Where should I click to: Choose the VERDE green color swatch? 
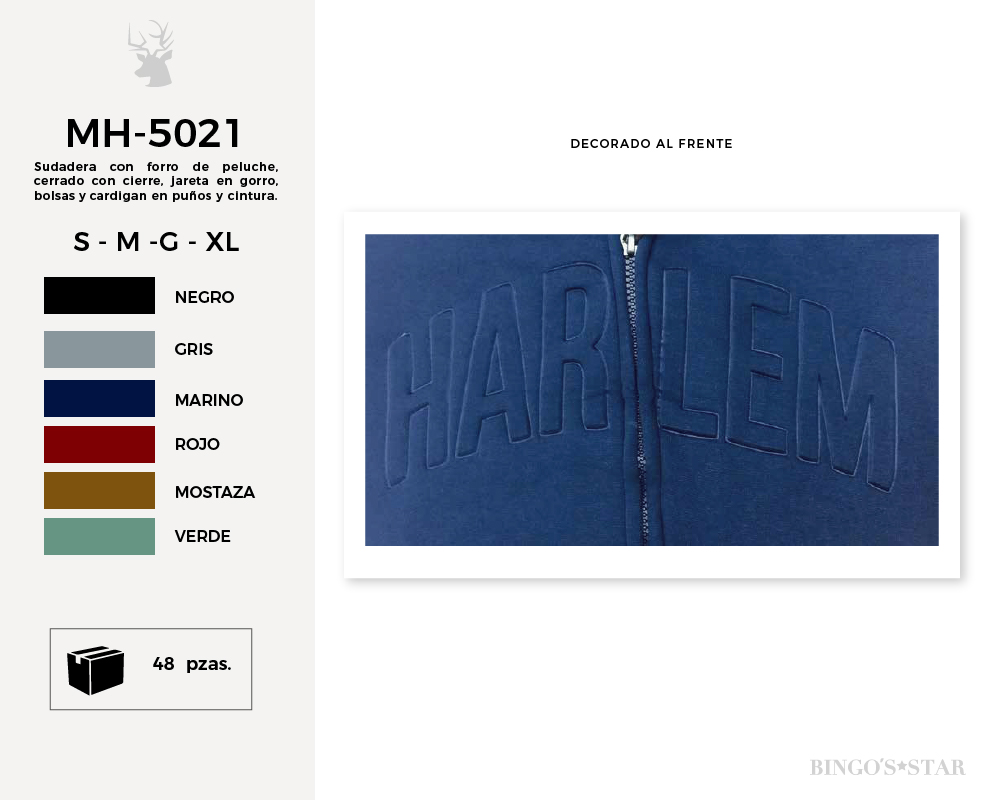click(99, 537)
